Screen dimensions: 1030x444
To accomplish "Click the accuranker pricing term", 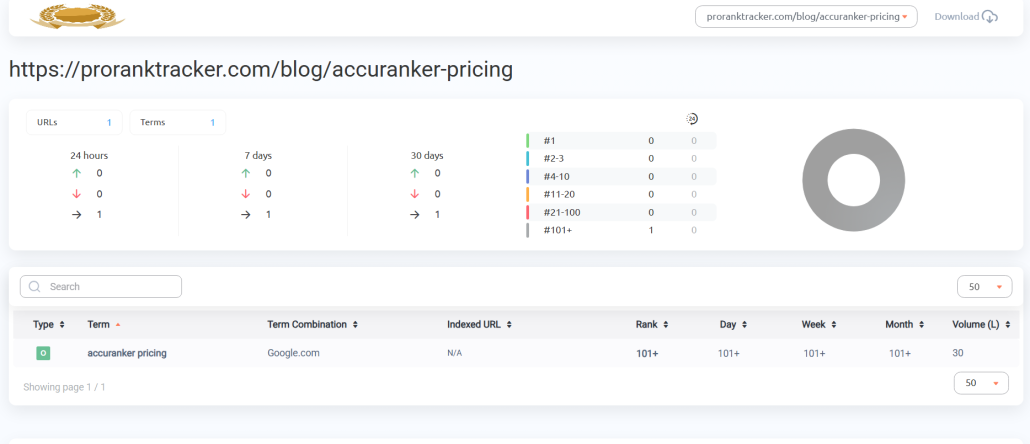I will [x=127, y=353].
